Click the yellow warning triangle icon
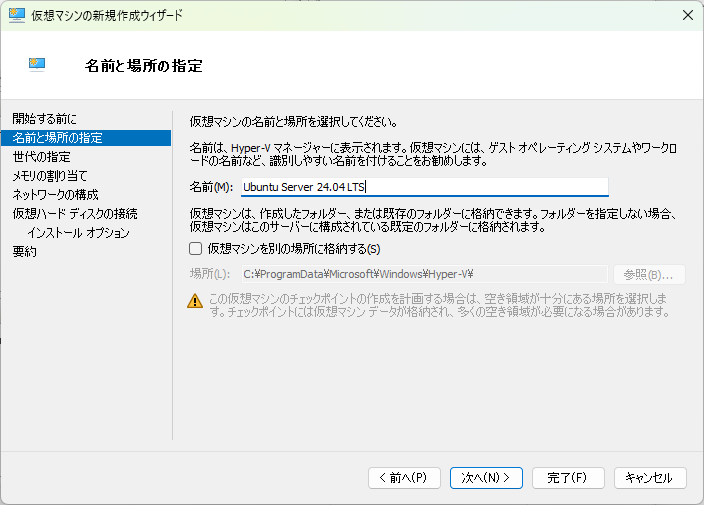 point(195,301)
